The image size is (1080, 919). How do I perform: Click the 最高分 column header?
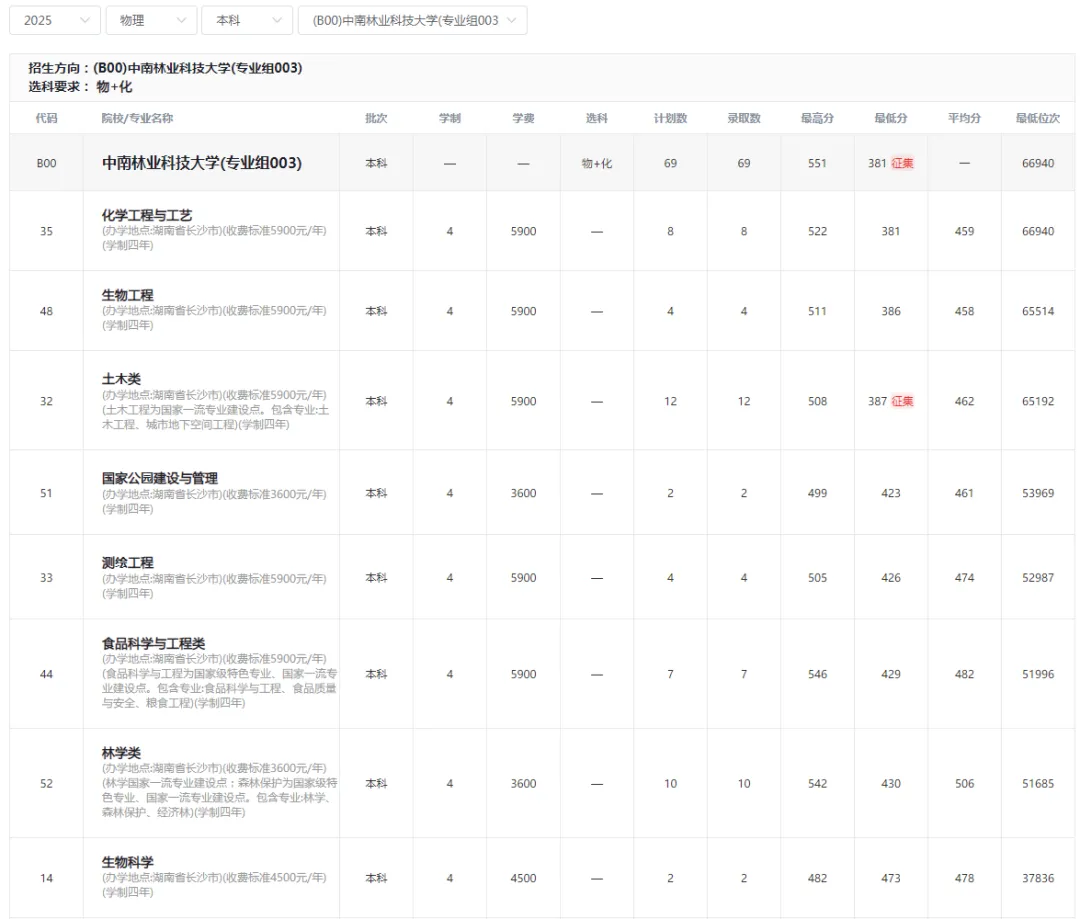(818, 118)
